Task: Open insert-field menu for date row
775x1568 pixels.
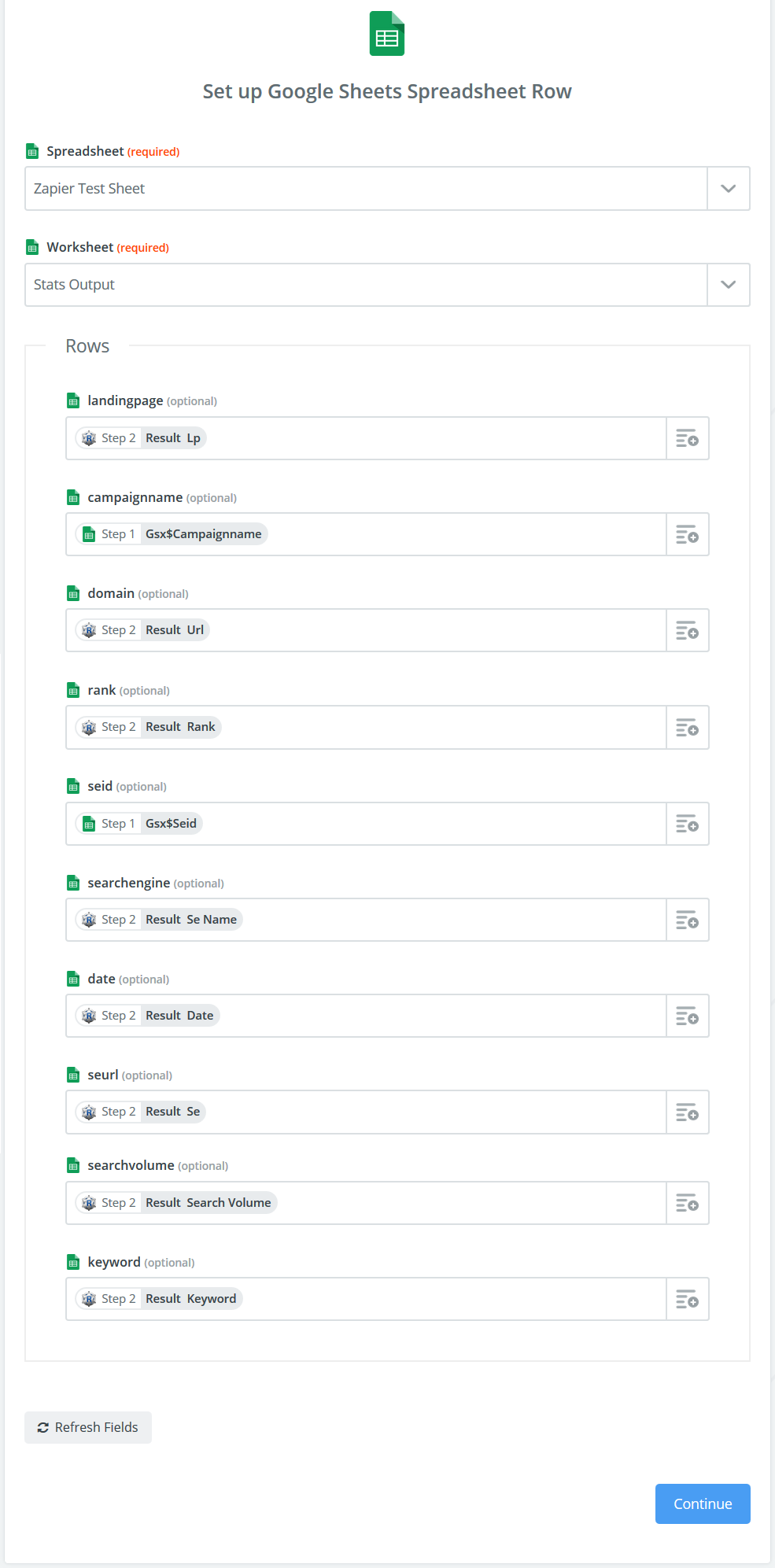Action: pos(687,1016)
